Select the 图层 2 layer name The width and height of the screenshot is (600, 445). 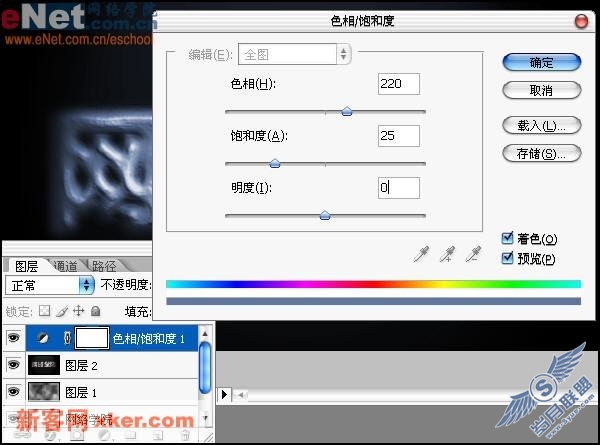pyautogui.click(x=81, y=365)
